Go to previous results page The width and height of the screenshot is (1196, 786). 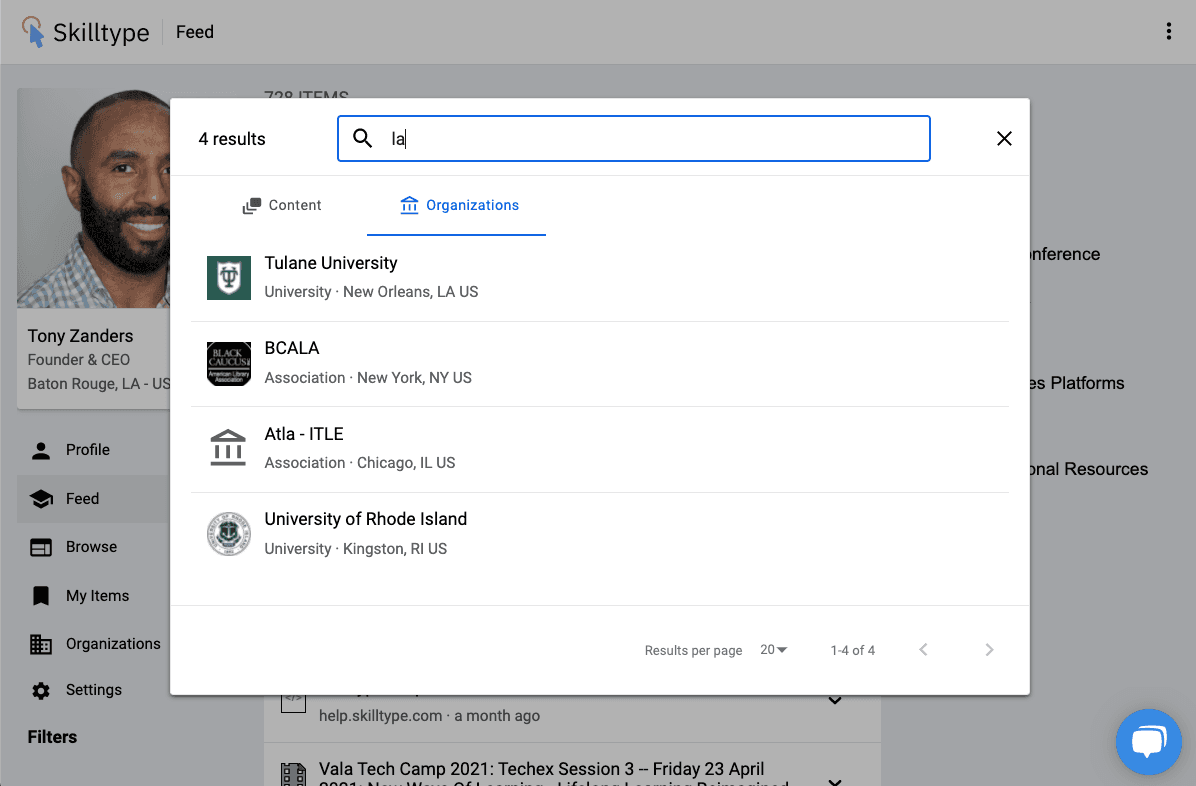point(923,649)
